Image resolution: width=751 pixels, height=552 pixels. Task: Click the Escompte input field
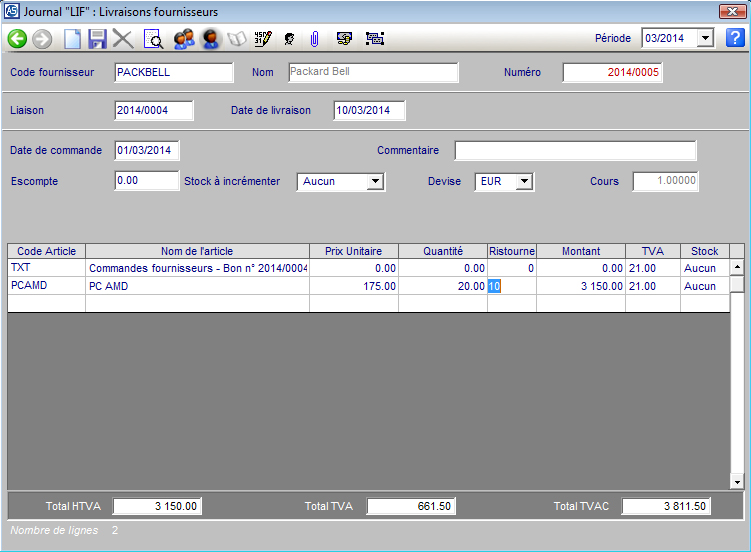pyautogui.click(x=146, y=182)
